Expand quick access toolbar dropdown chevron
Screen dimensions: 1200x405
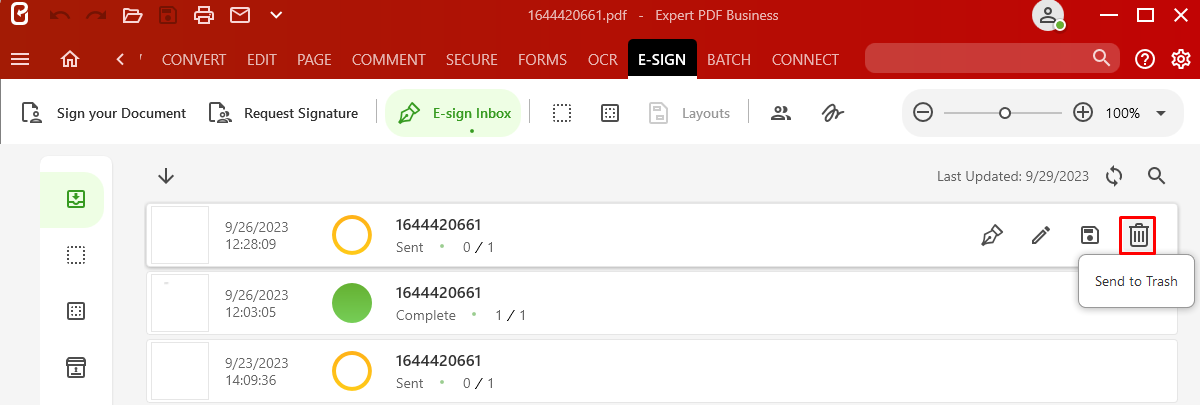[276, 15]
